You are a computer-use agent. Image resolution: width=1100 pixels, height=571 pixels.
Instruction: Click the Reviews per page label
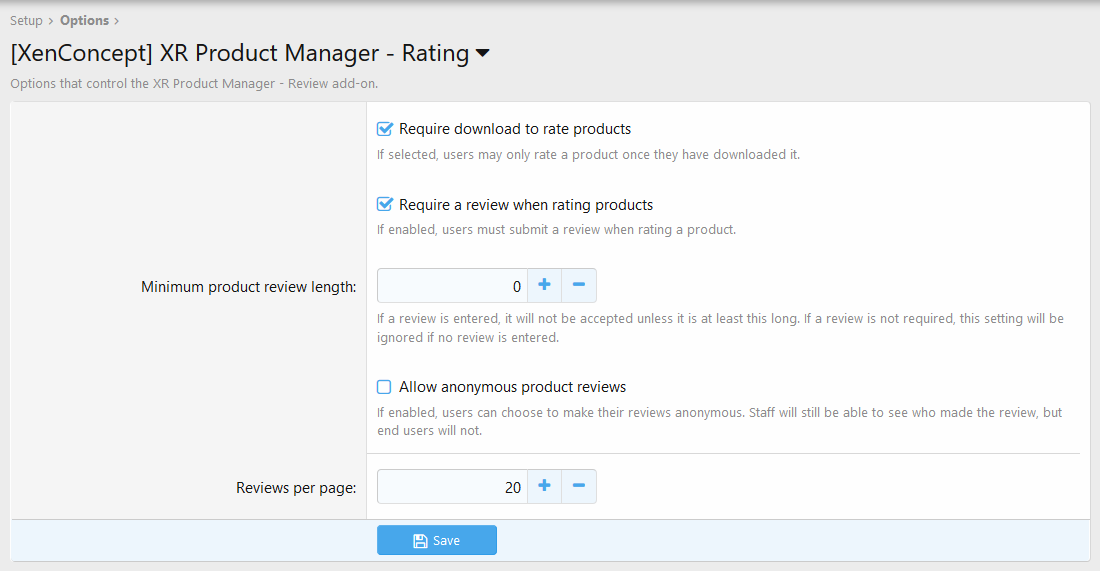pyautogui.click(x=296, y=488)
